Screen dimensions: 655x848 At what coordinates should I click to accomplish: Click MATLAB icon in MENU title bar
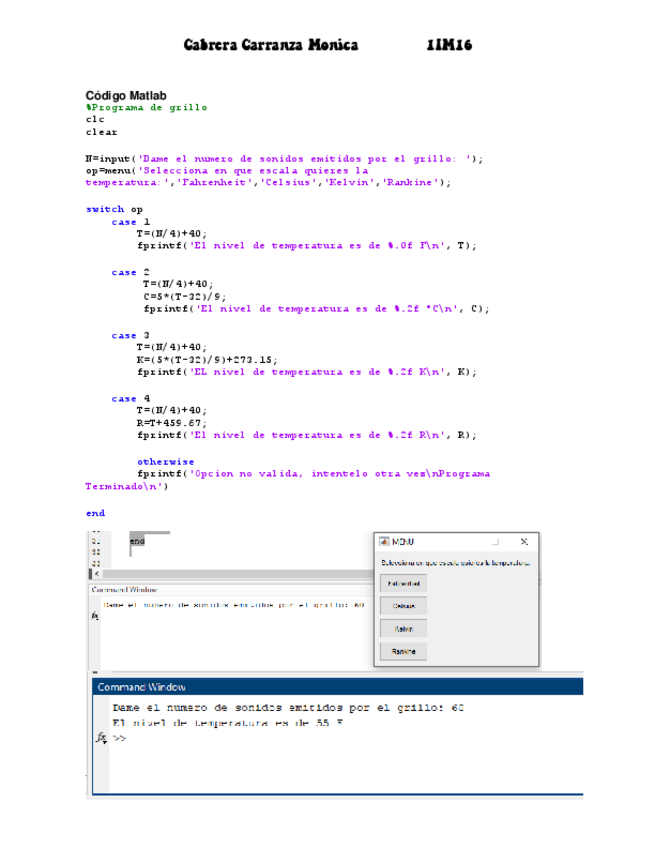pyautogui.click(x=383, y=541)
